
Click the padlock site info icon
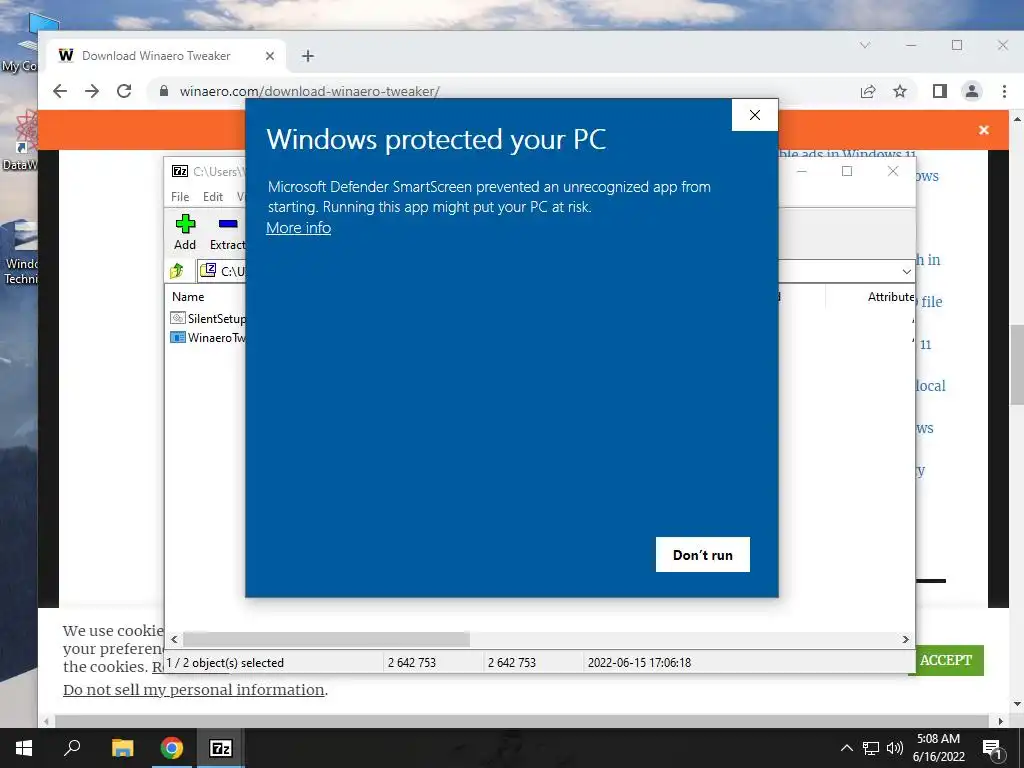(164, 91)
